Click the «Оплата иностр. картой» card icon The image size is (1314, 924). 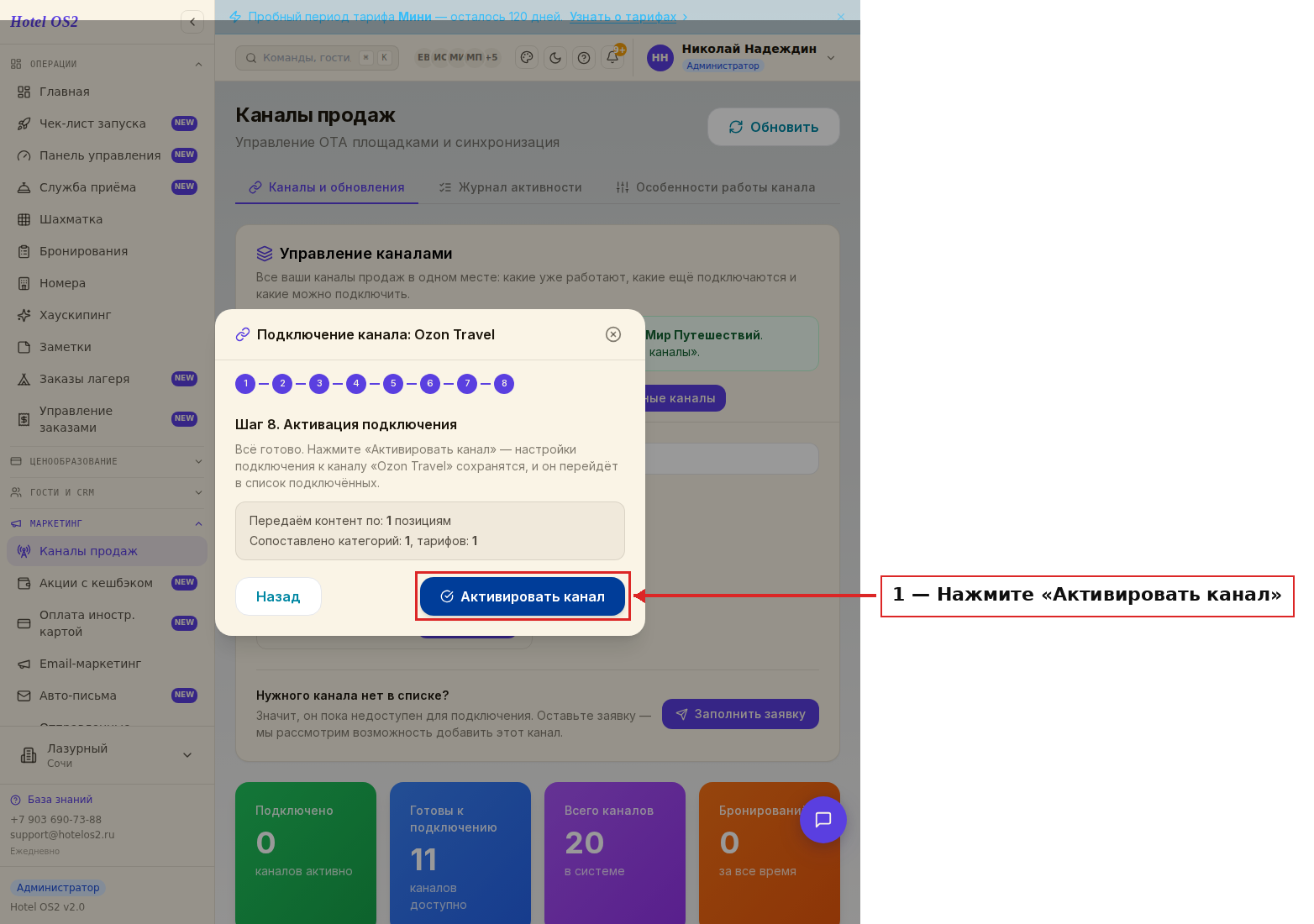[x=24, y=623]
